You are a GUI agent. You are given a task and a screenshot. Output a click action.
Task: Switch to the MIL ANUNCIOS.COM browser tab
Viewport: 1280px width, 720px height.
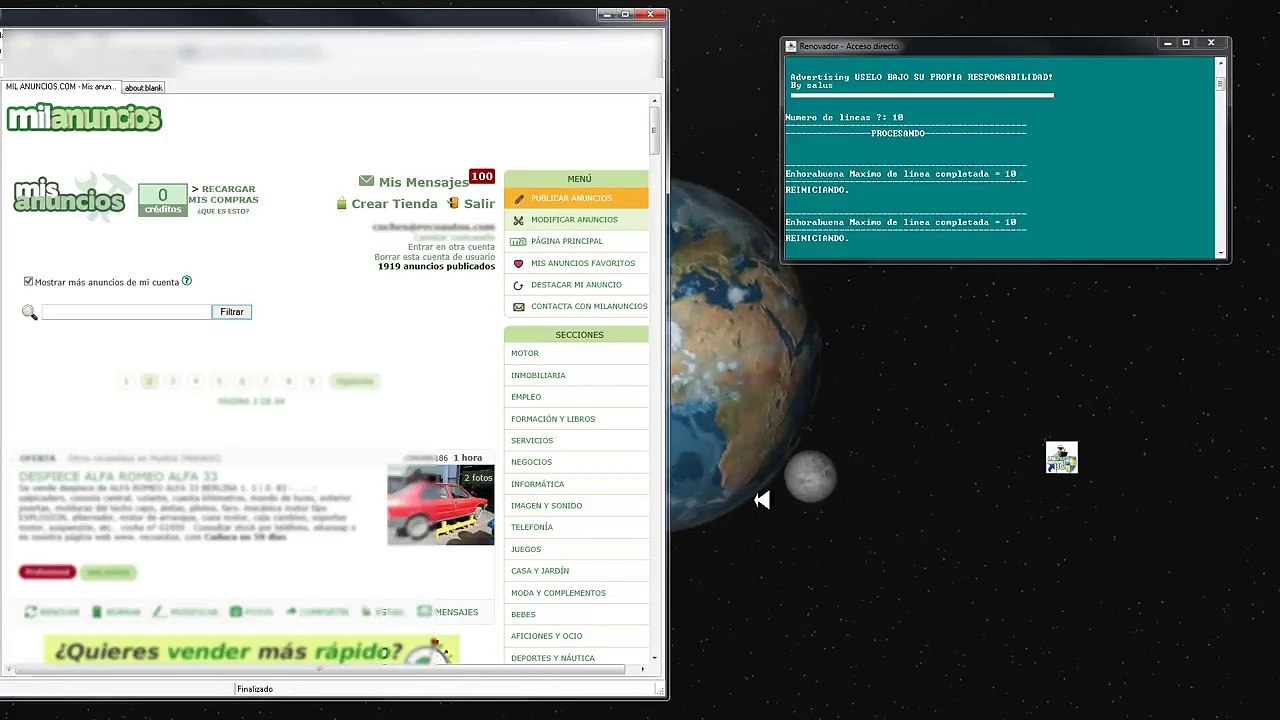(x=62, y=87)
